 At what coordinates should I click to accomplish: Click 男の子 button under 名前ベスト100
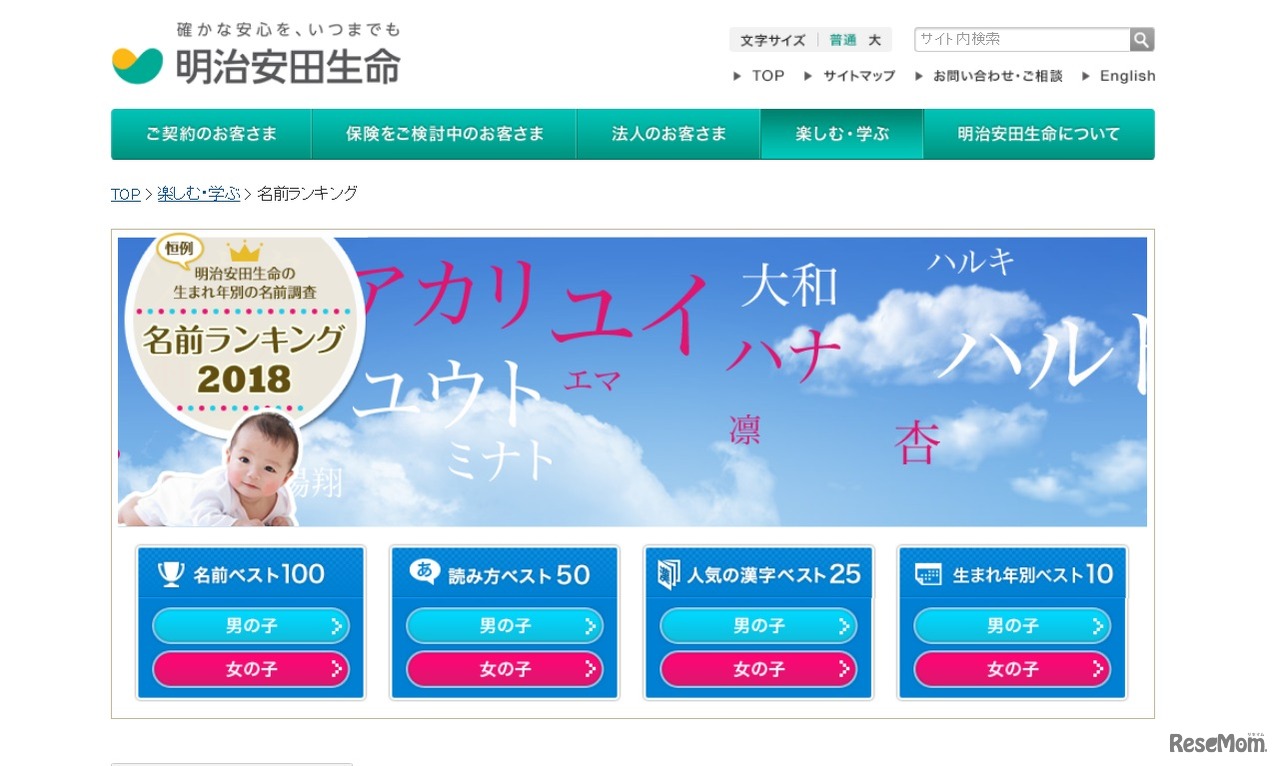[251, 626]
